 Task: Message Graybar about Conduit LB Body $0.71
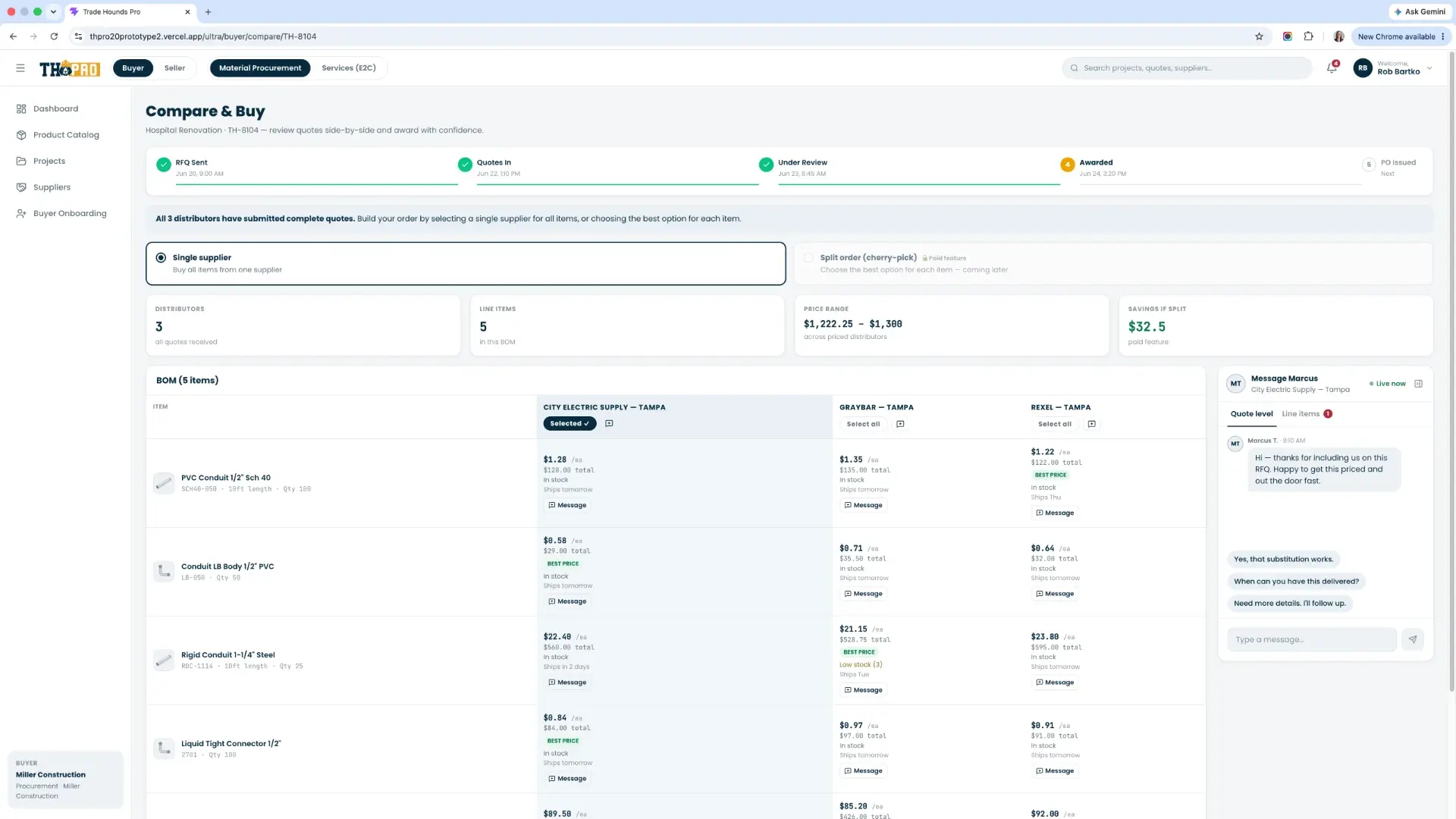tap(863, 595)
